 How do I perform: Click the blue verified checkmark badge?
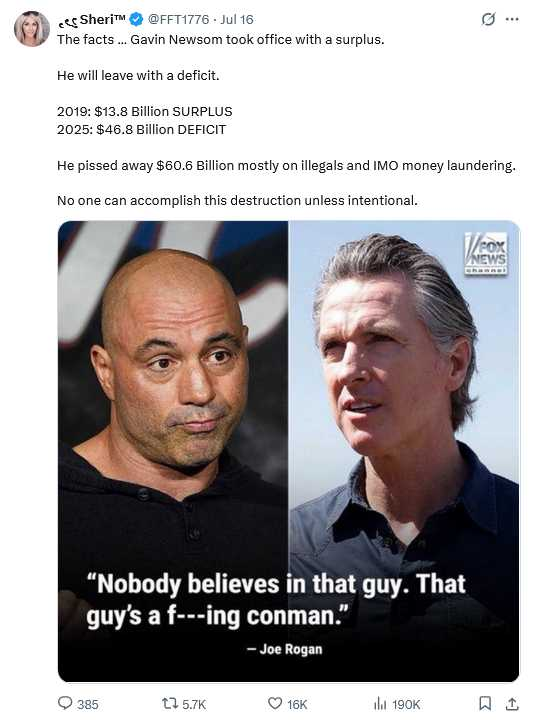pyautogui.click(x=136, y=19)
